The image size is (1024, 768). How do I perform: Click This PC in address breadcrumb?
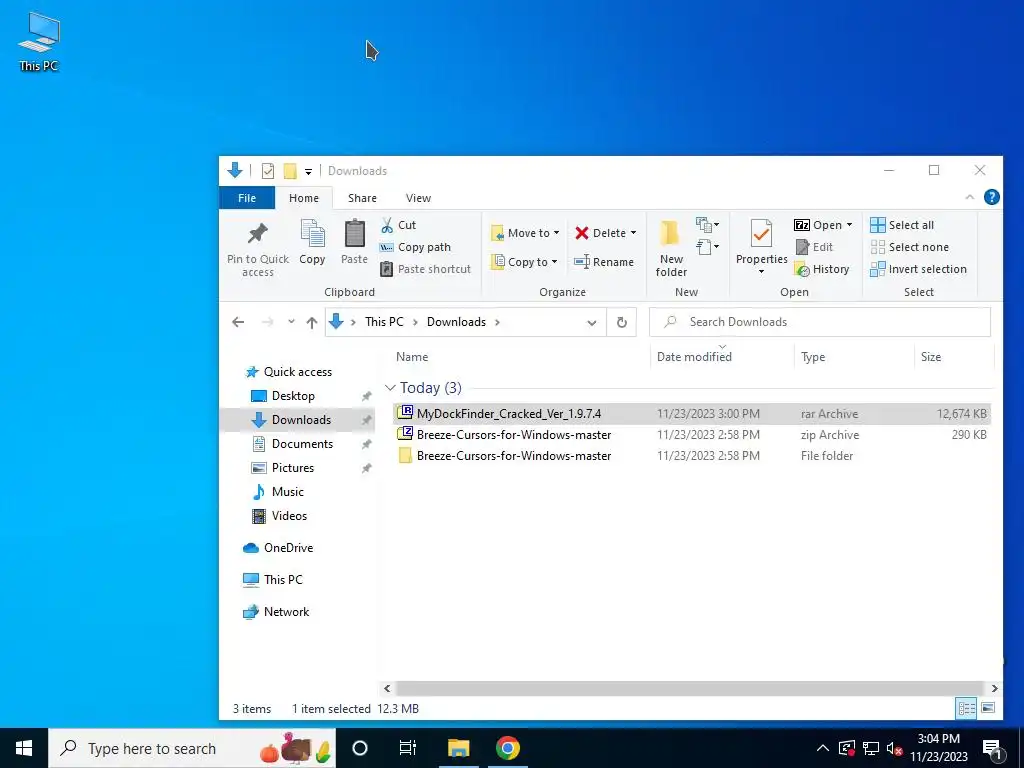(x=384, y=322)
